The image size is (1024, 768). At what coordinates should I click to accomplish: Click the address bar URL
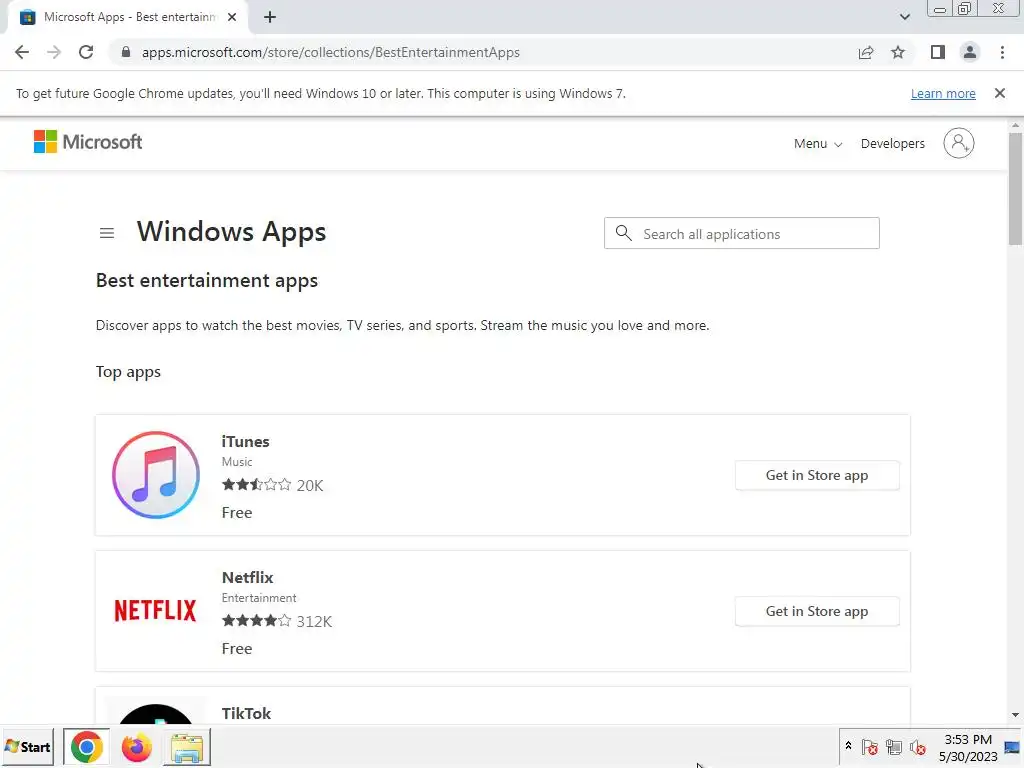coord(330,52)
